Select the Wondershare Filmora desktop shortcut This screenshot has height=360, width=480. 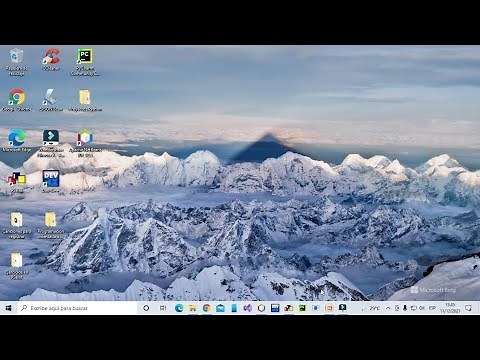point(51,143)
